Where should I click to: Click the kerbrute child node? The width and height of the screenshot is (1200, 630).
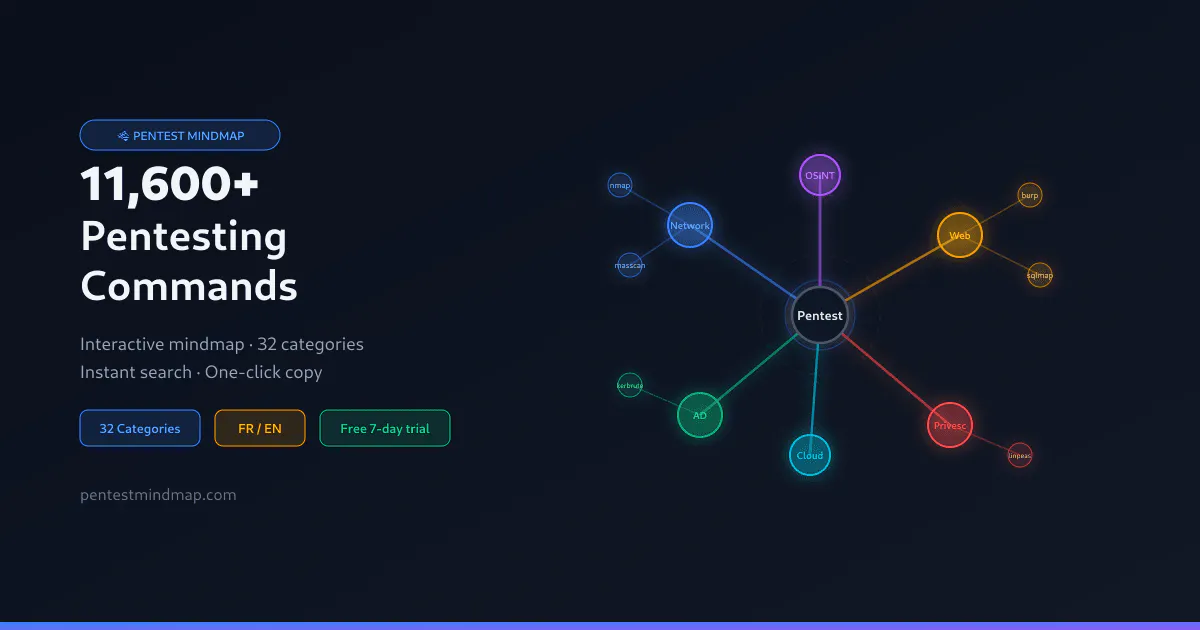tap(630, 385)
